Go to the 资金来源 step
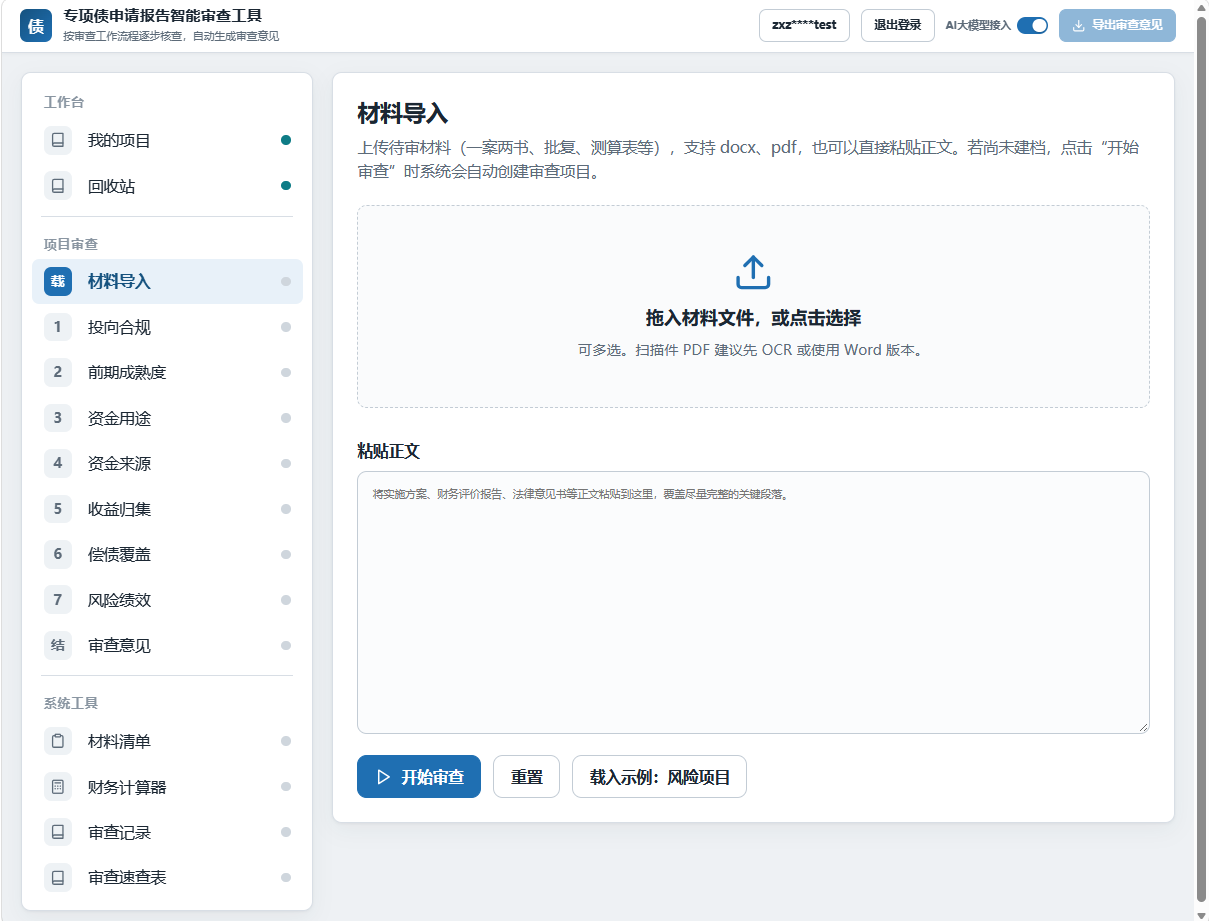Screen dimensions: 1209x921 (x=167, y=463)
